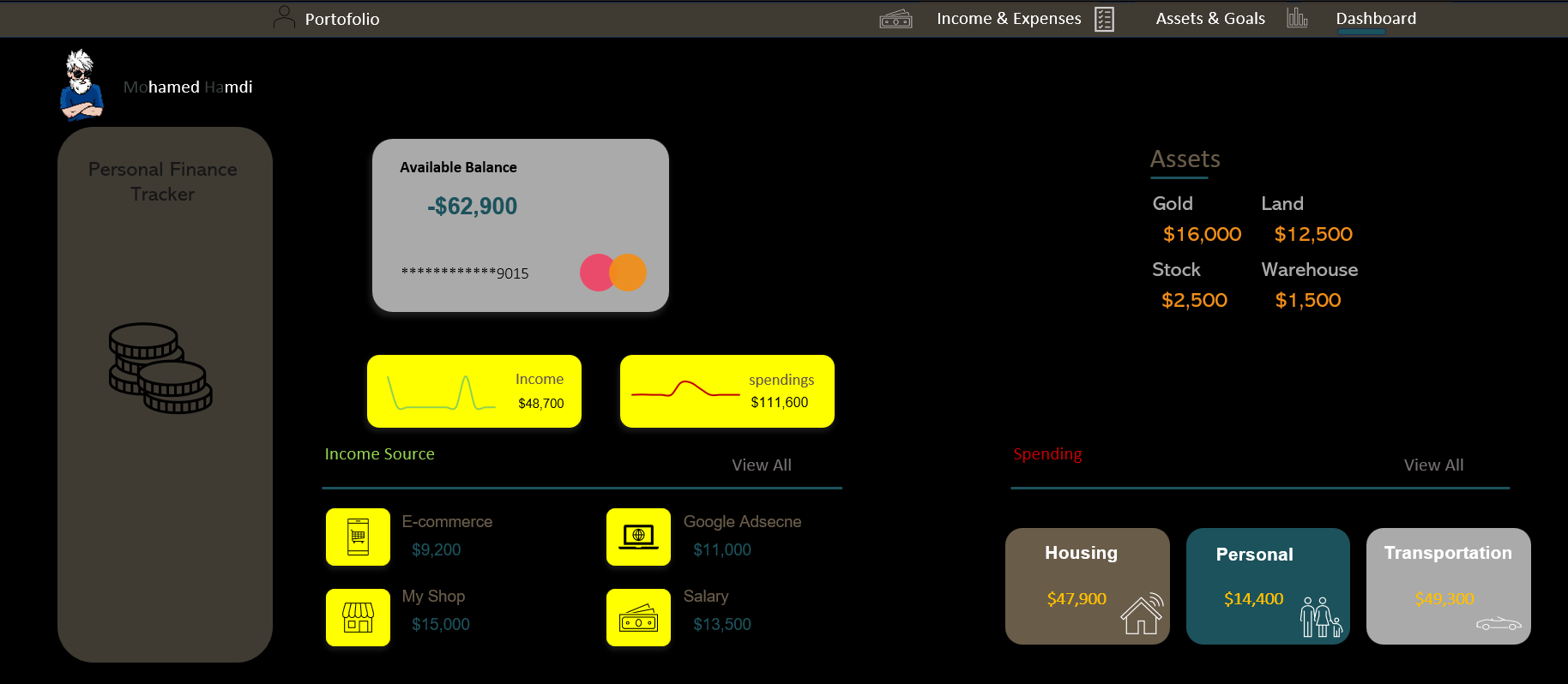Click View All under Income Source
Image resolution: width=1568 pixels, height=684 pixels.
(x=761, y=465)
